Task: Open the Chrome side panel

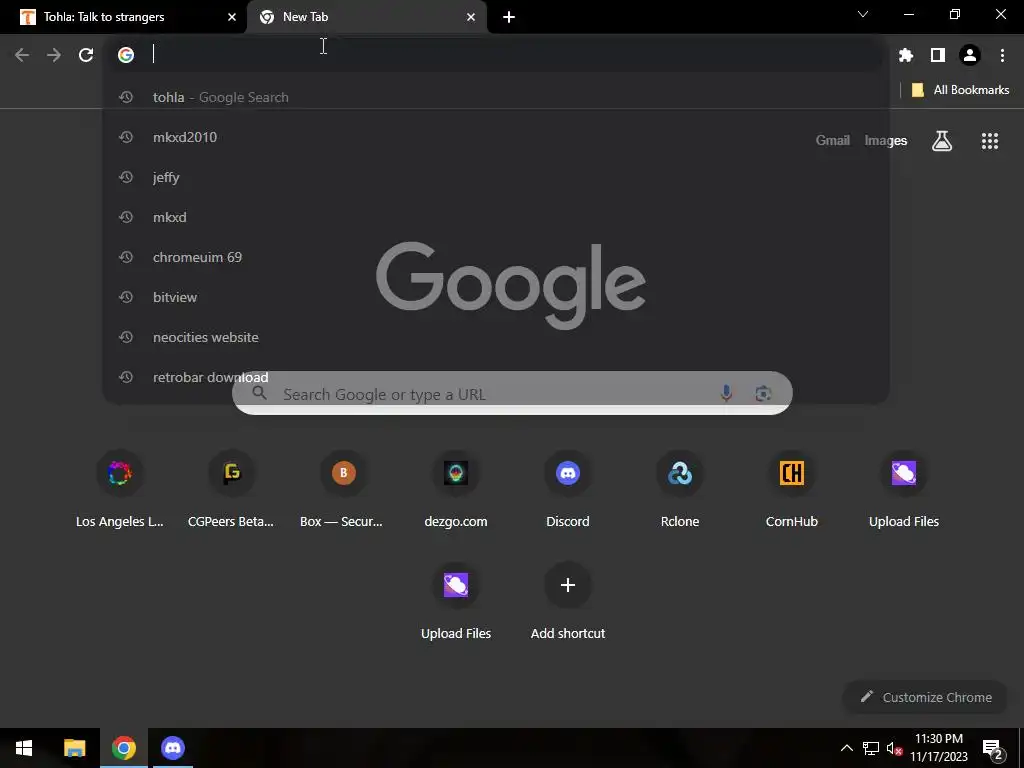Action: point(938,55)
